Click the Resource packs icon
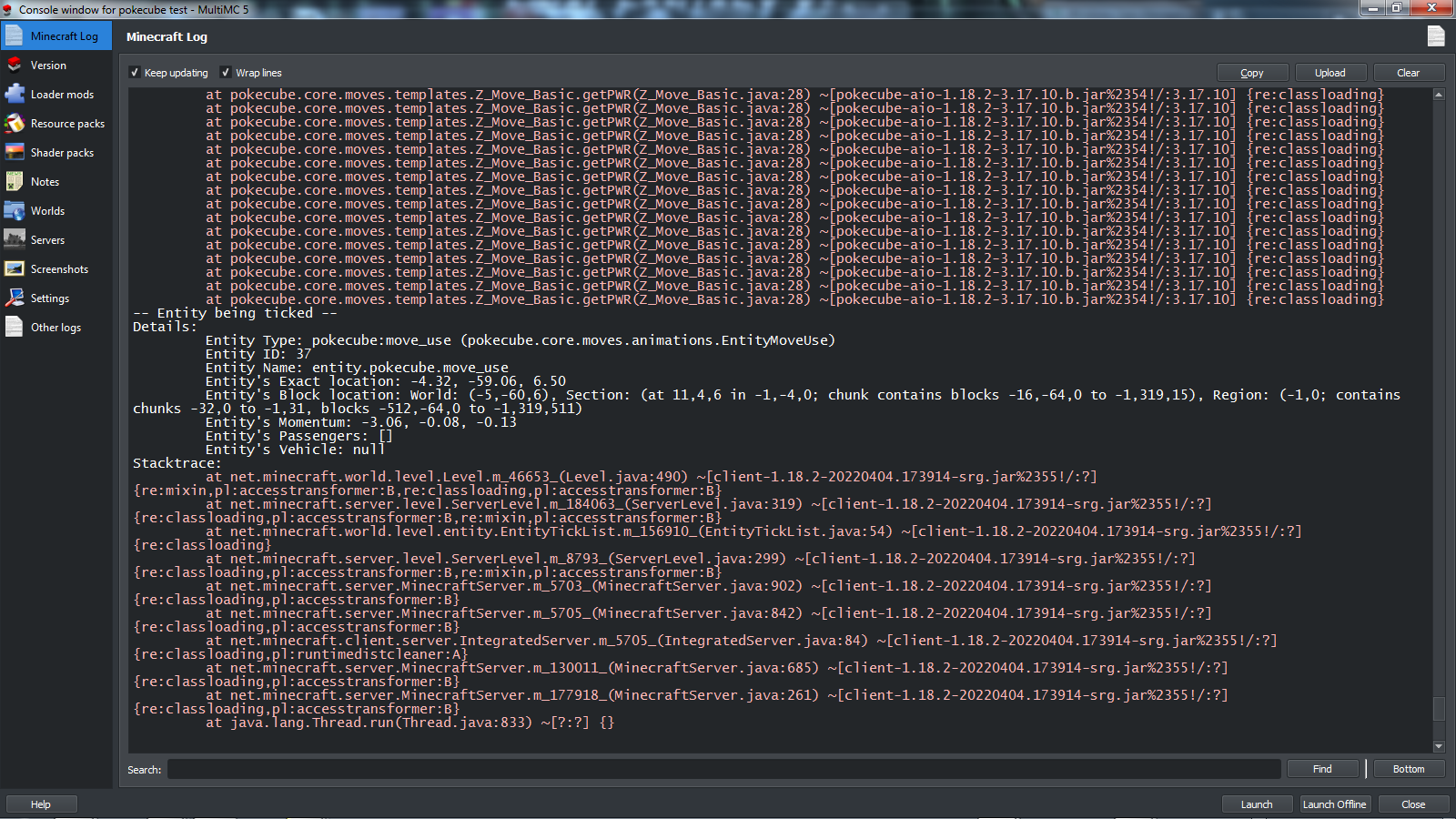The image size is (1456, 819). point(15,124)
